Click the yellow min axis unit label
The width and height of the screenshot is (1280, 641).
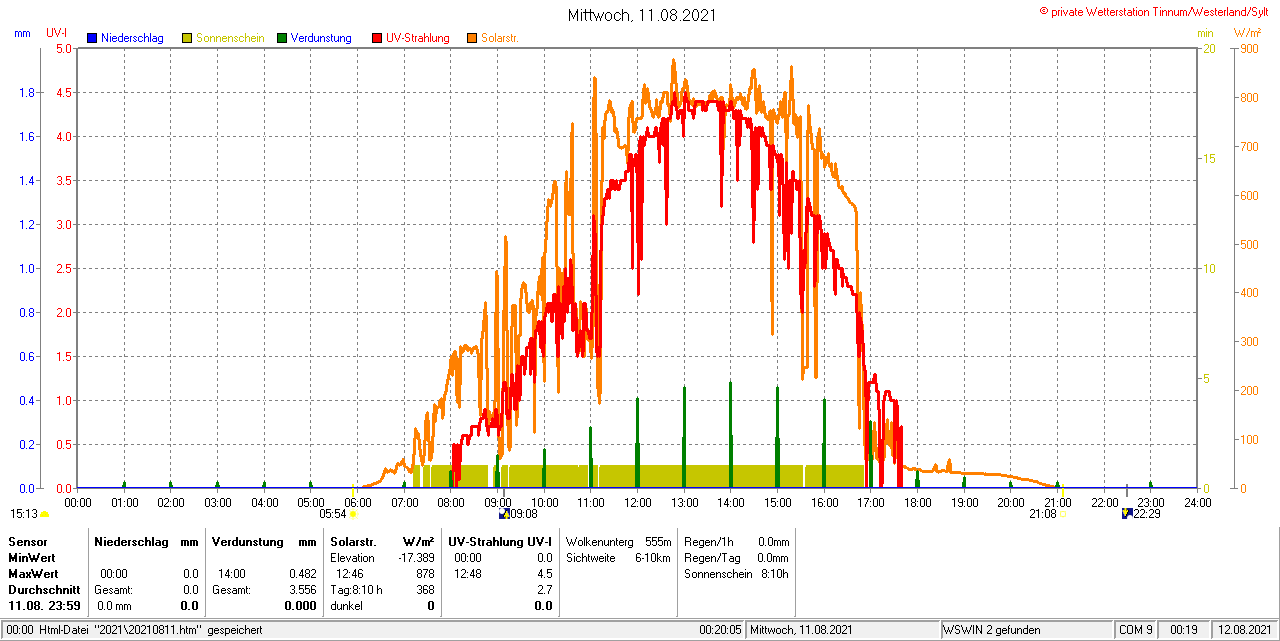click(x=1206, y=33)
